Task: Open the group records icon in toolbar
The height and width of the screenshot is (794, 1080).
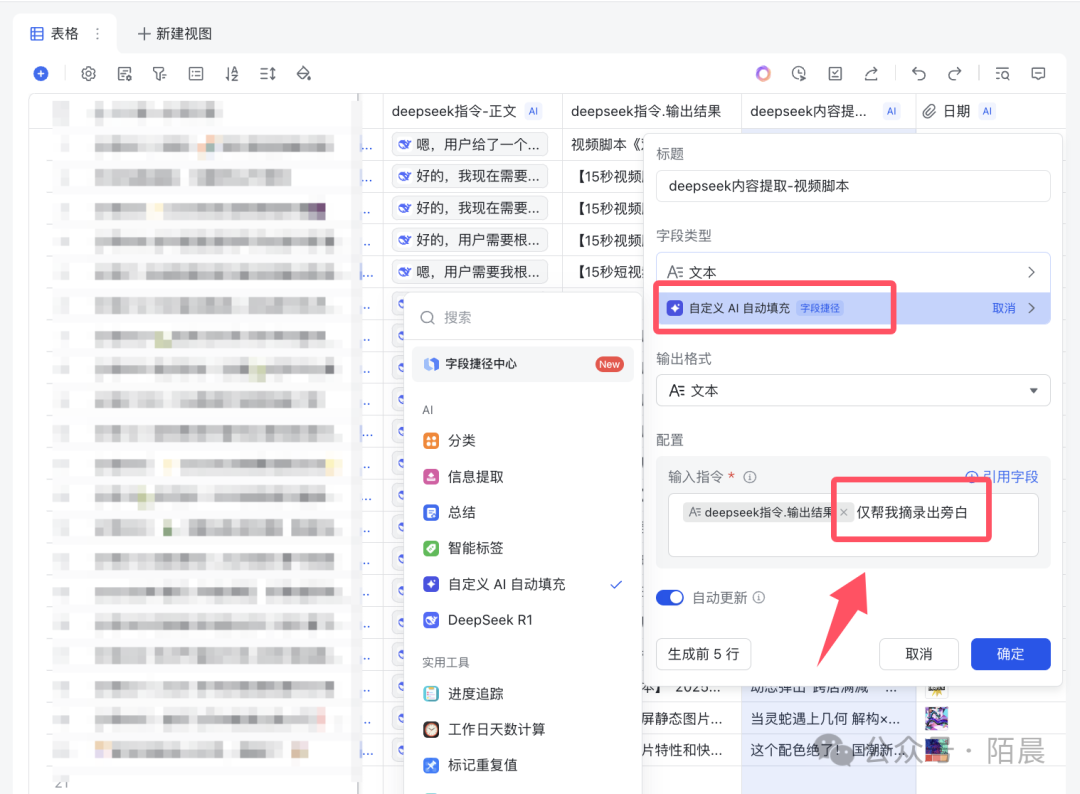Action: [196, 74]
